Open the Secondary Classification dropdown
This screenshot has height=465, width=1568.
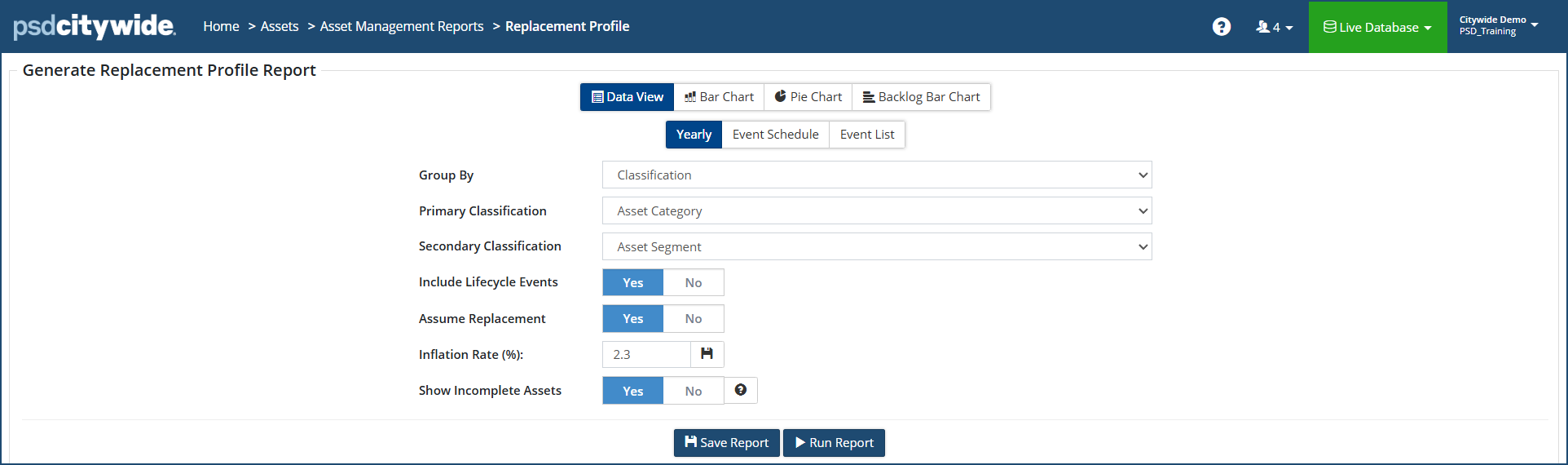click(876, 246)
